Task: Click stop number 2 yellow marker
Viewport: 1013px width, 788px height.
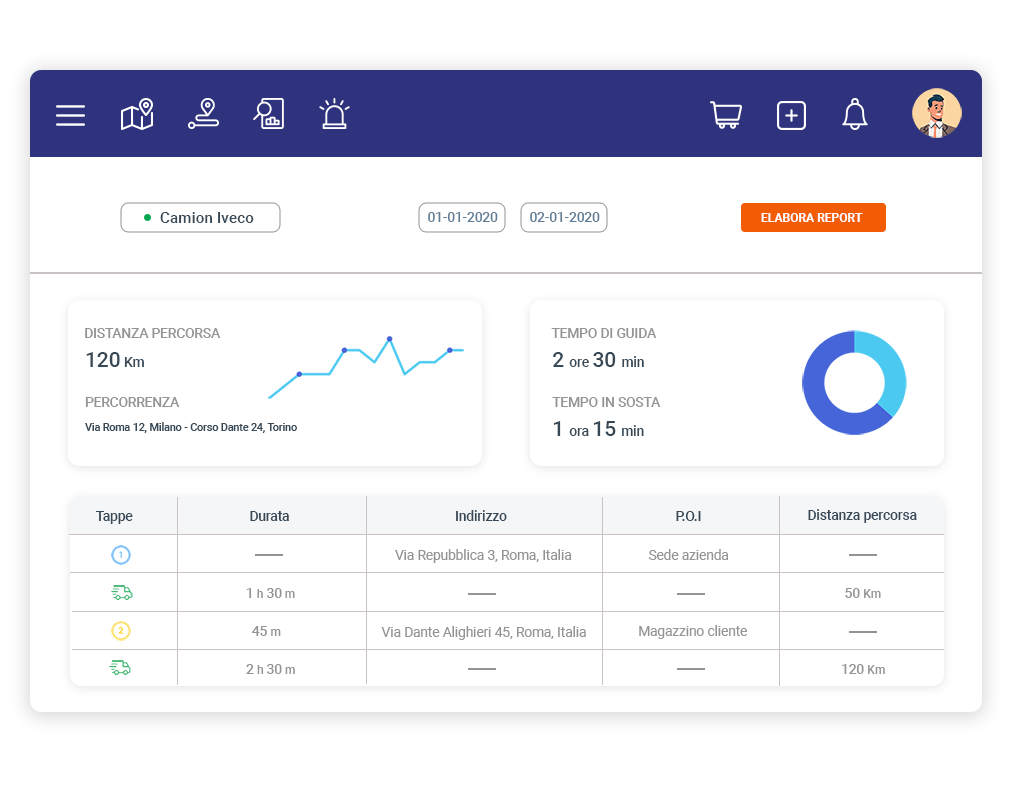Action: coord(121,631)
